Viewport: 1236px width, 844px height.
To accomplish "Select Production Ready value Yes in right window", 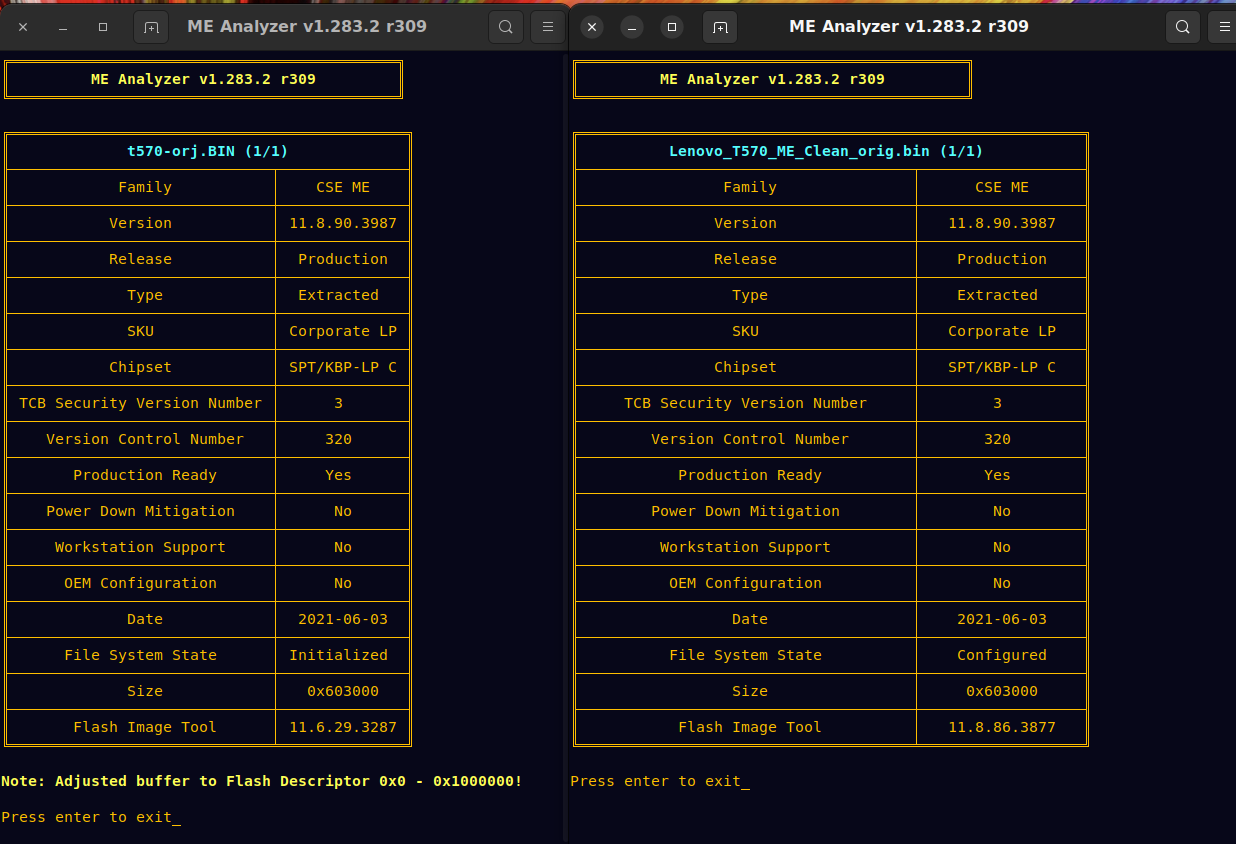I will pyautogui.click(x=997, y=475).
